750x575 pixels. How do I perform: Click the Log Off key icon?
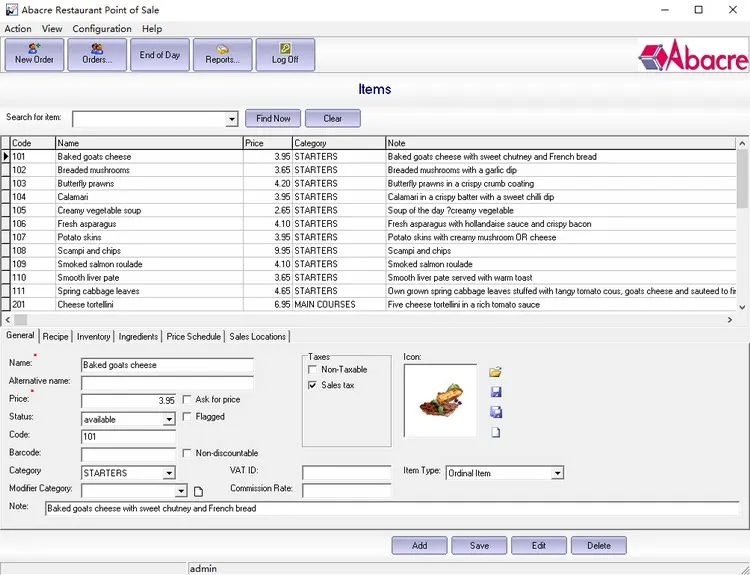coord(285,48)
